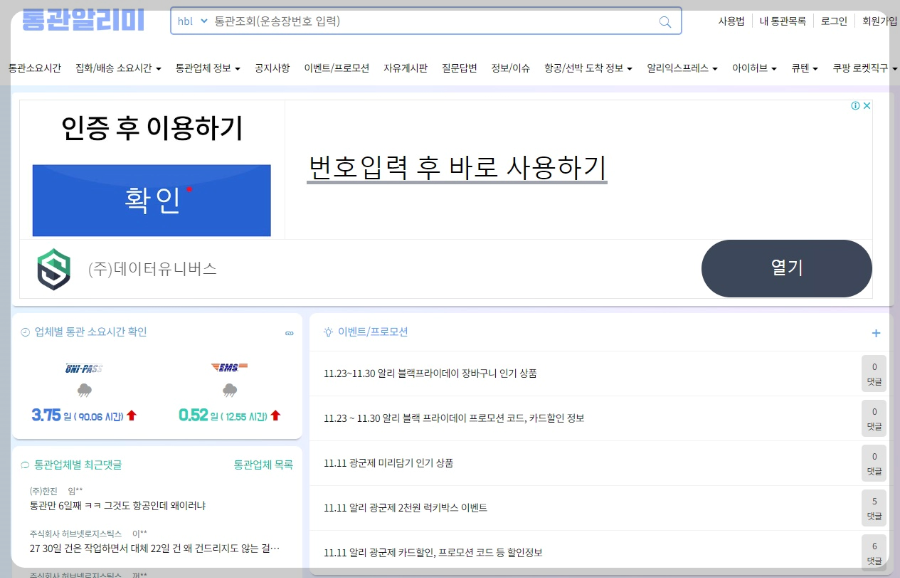
Task: Open the 통관업체 목록 link
Action: click(263, 464)
